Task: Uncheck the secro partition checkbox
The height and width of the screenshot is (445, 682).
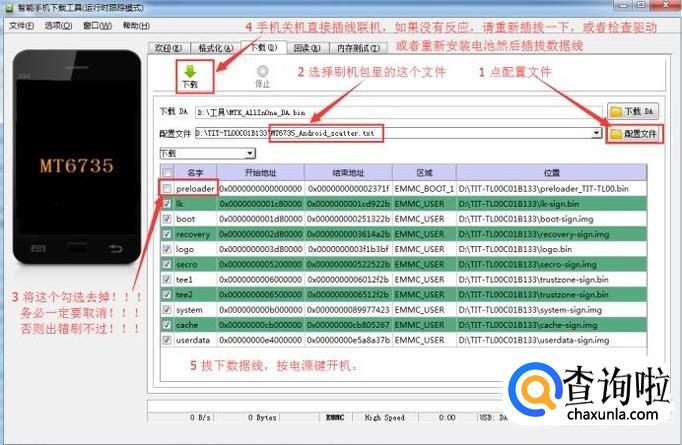Action: coord(167,264)
